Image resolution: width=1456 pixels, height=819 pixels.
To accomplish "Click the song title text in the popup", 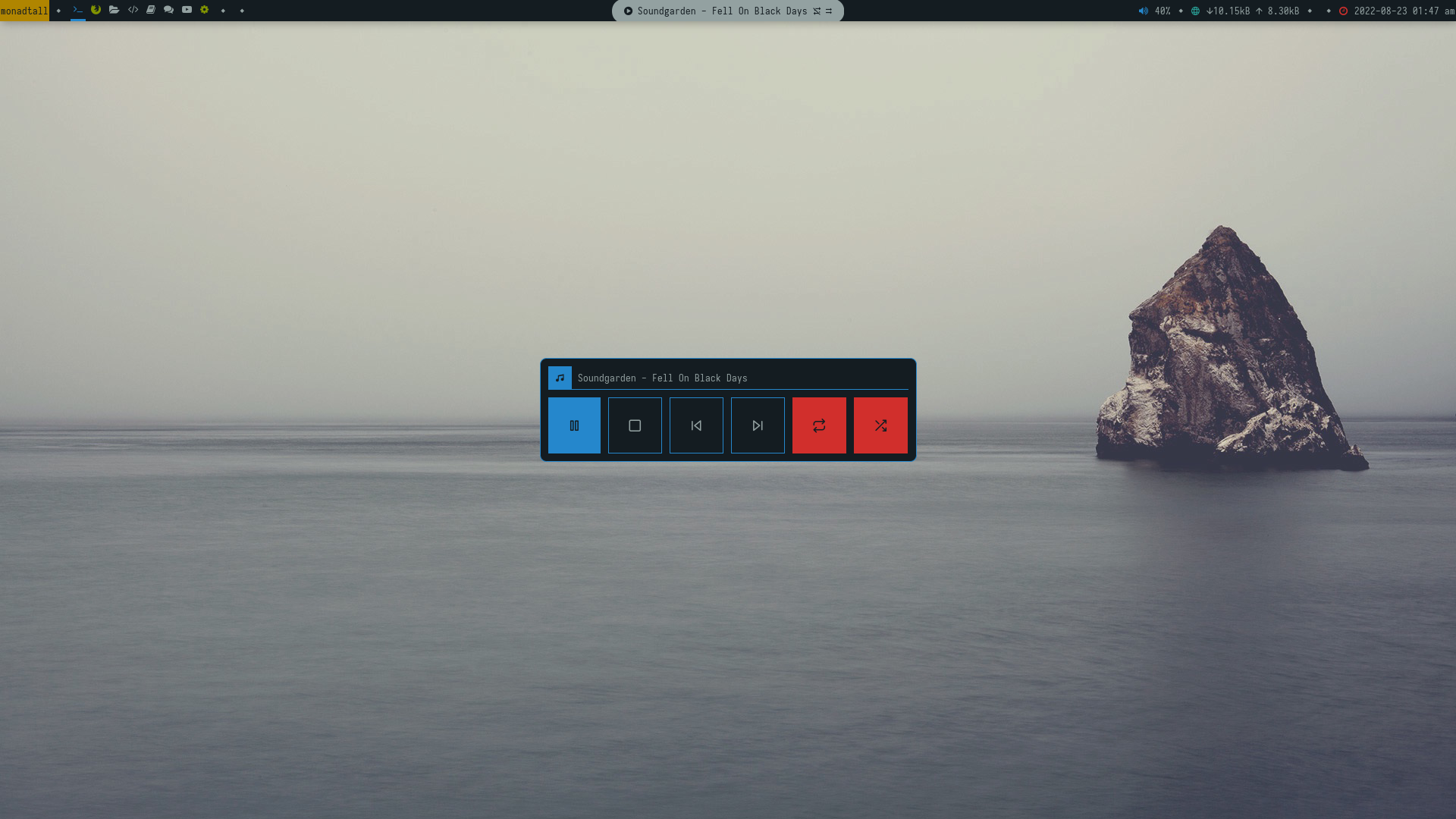I will 662,378.
